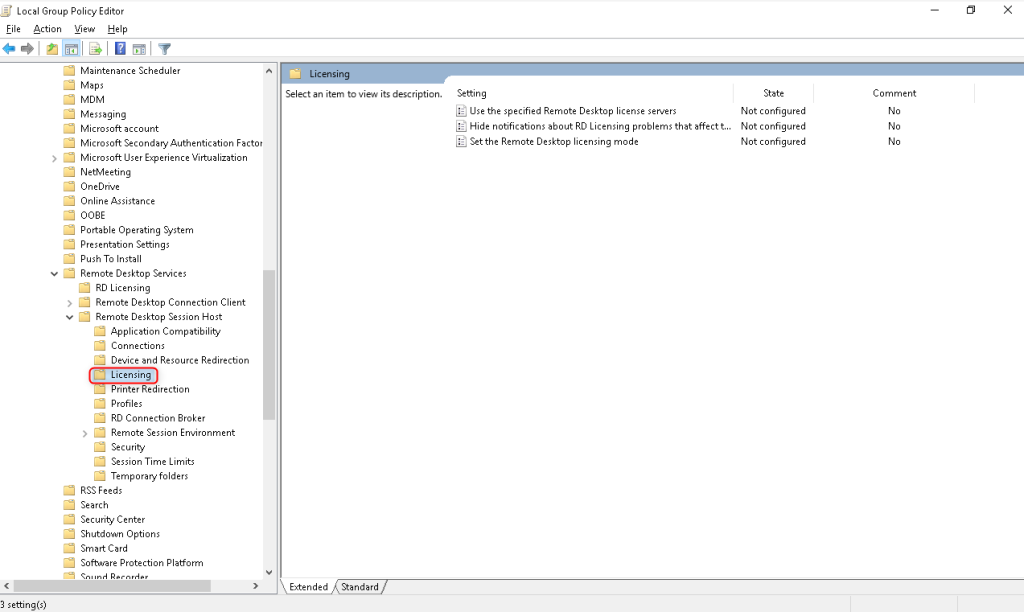Collapse the Remote Desktop Services node
Image resolution: width=1024 pixels, height=612 pixels.
click(x=54, y=274)
